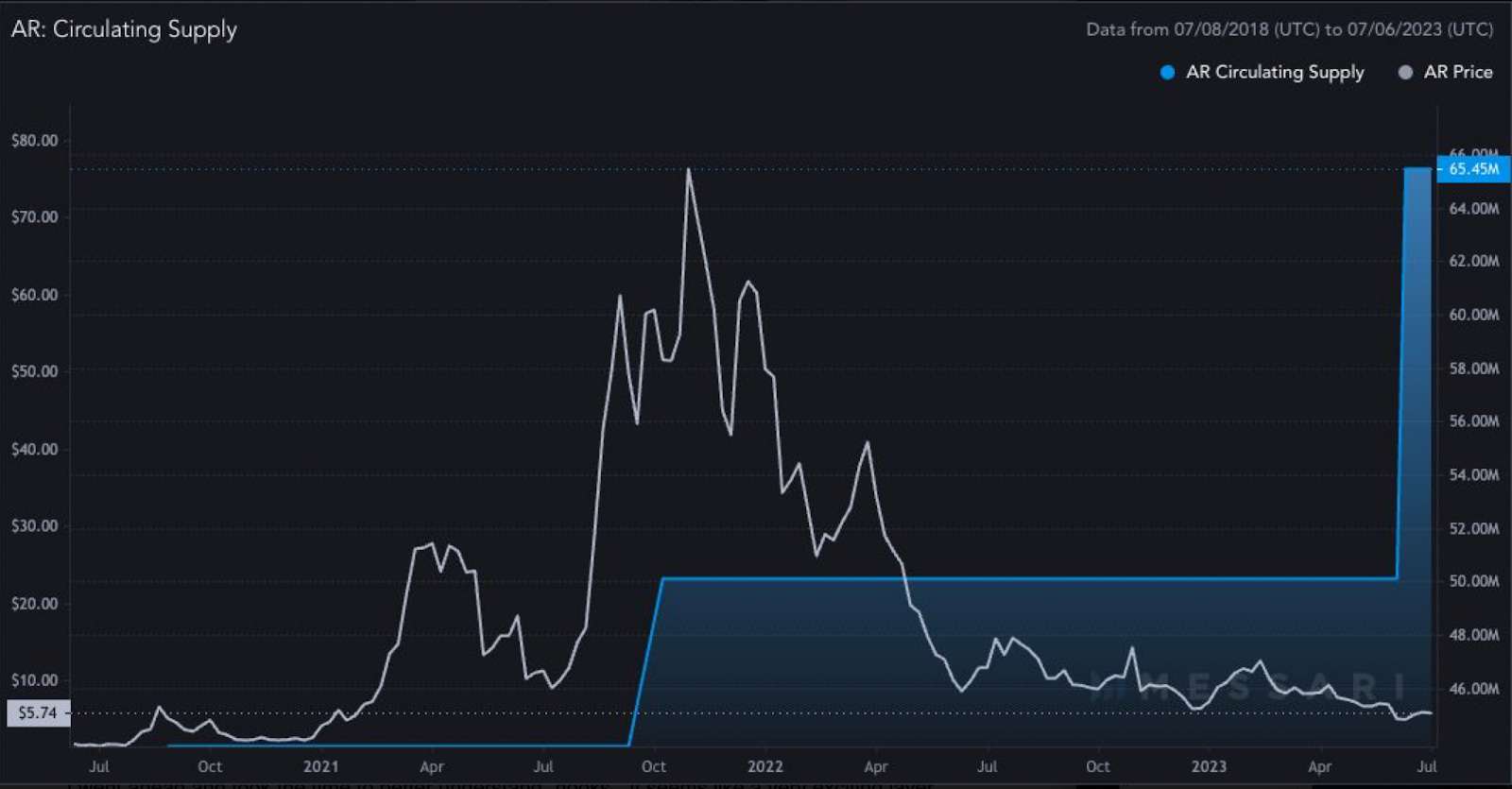Click the 2023 label on the time axis
Screen dimensions: 1512x789
pyautogui.click(x=1209, y=766)
